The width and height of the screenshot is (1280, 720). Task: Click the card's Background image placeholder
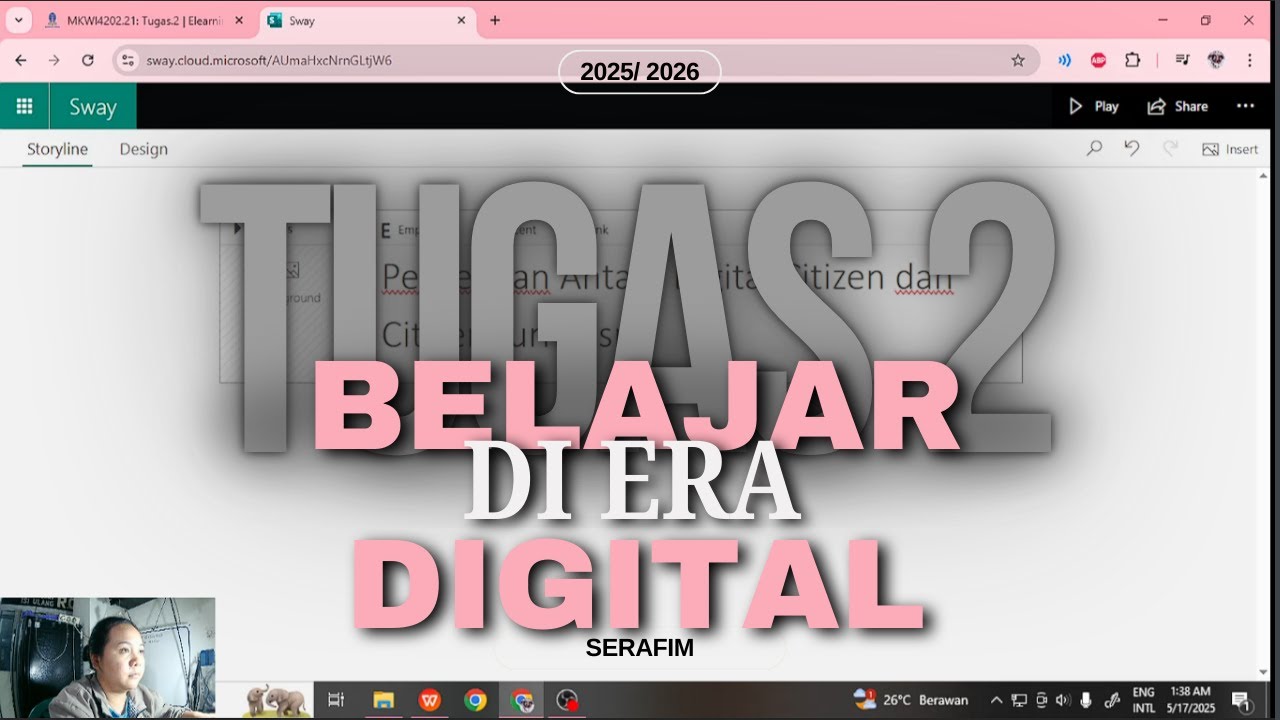[x=293, y=280]
